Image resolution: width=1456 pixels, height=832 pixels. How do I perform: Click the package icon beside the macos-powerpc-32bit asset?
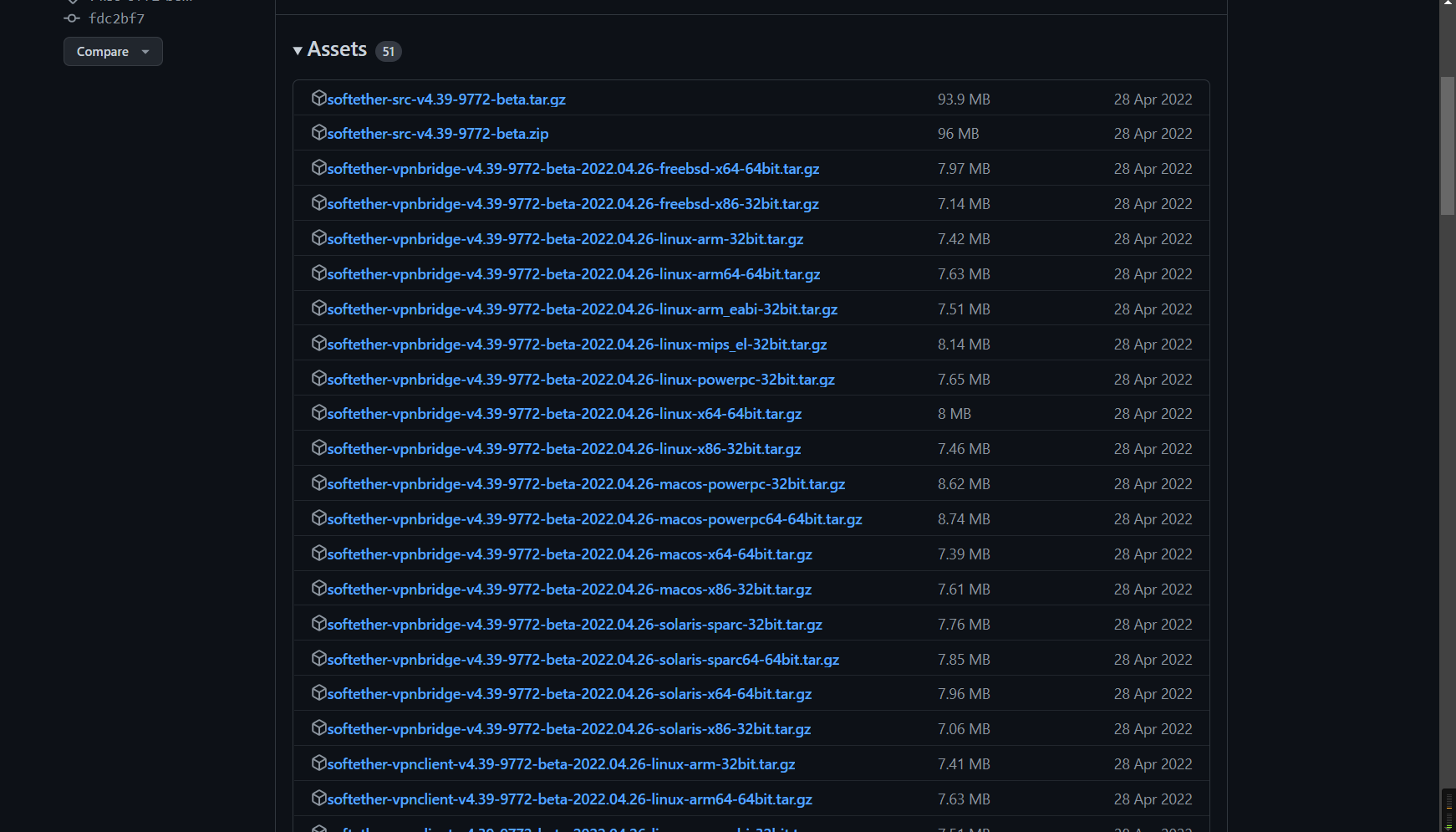click(x=319, y=483)
